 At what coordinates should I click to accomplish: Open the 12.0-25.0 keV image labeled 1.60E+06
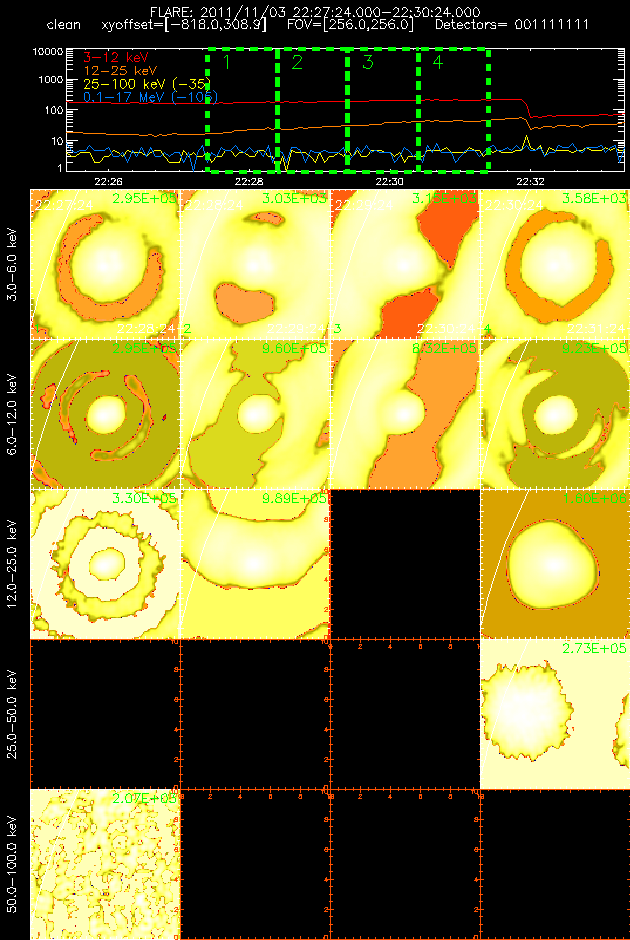(555, 564)
